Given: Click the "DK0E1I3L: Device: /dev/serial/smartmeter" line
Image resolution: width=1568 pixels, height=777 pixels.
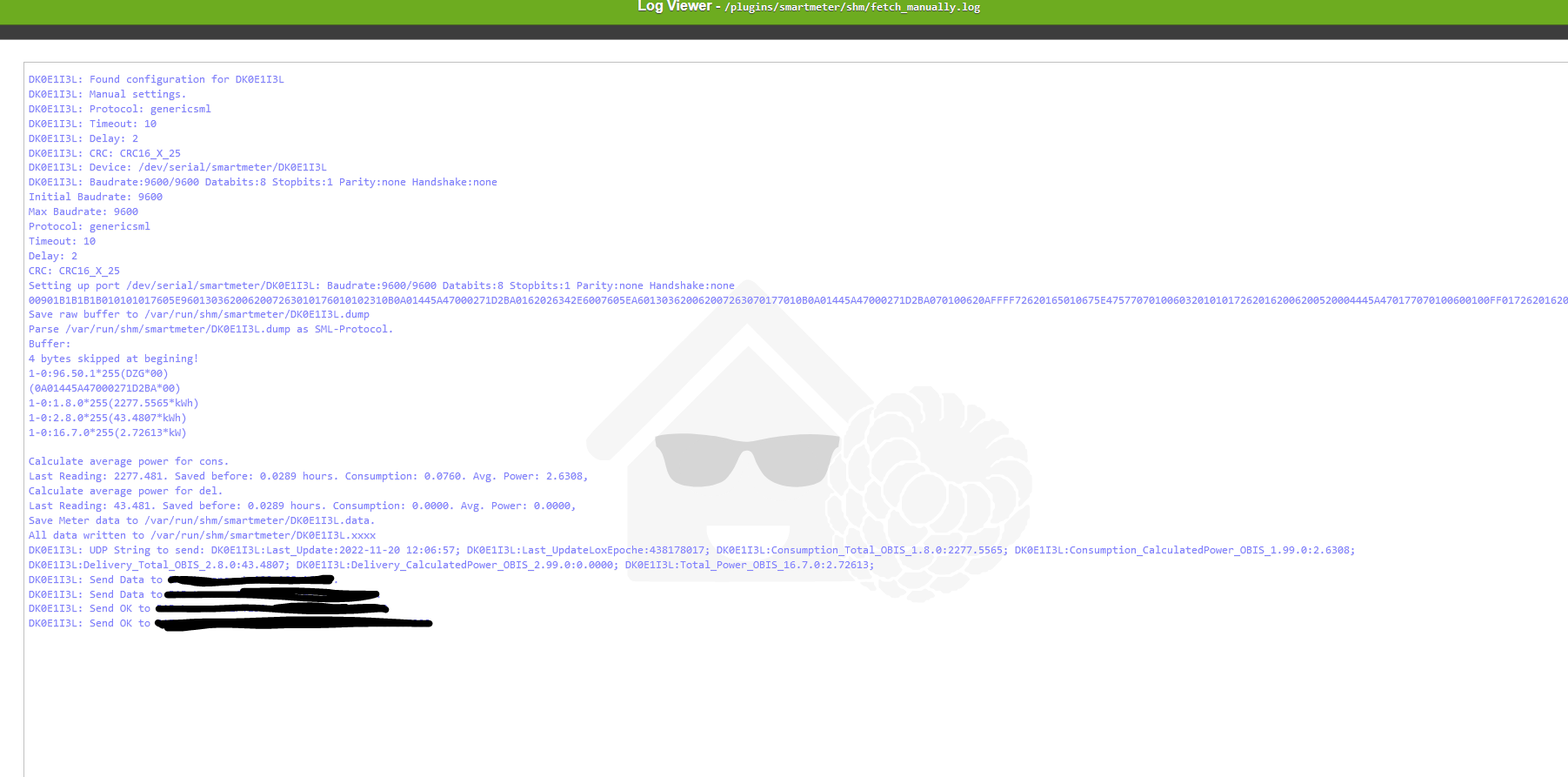Looking at the screenshot, I should 177,167.
